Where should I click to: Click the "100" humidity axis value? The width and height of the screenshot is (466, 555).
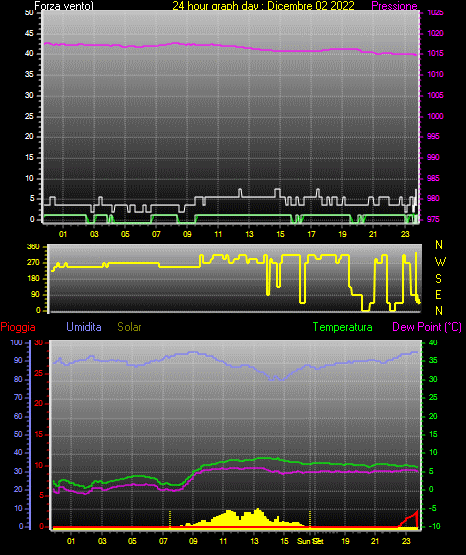16,342
